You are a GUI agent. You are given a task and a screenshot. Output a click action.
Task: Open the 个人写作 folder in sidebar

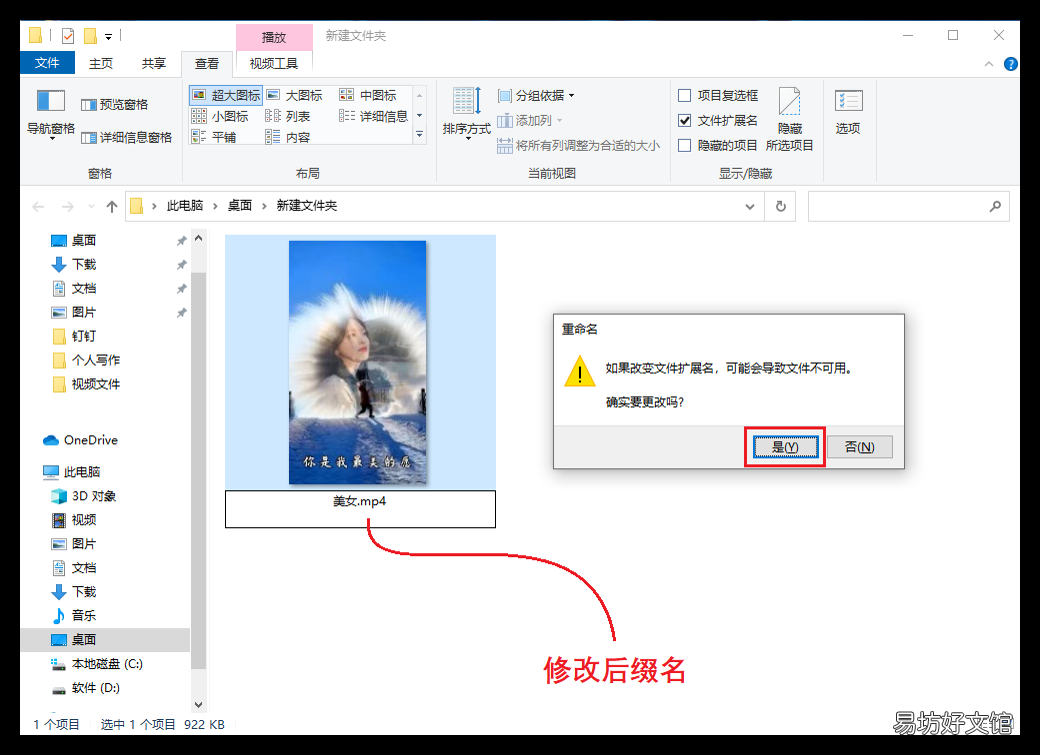click(x=96, y=360)
